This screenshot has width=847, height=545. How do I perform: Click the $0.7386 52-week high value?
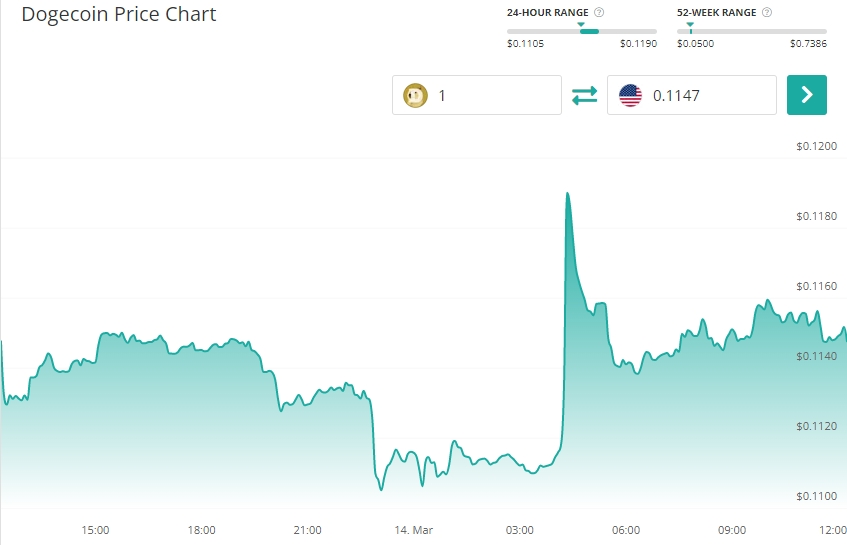pos(807,44)
